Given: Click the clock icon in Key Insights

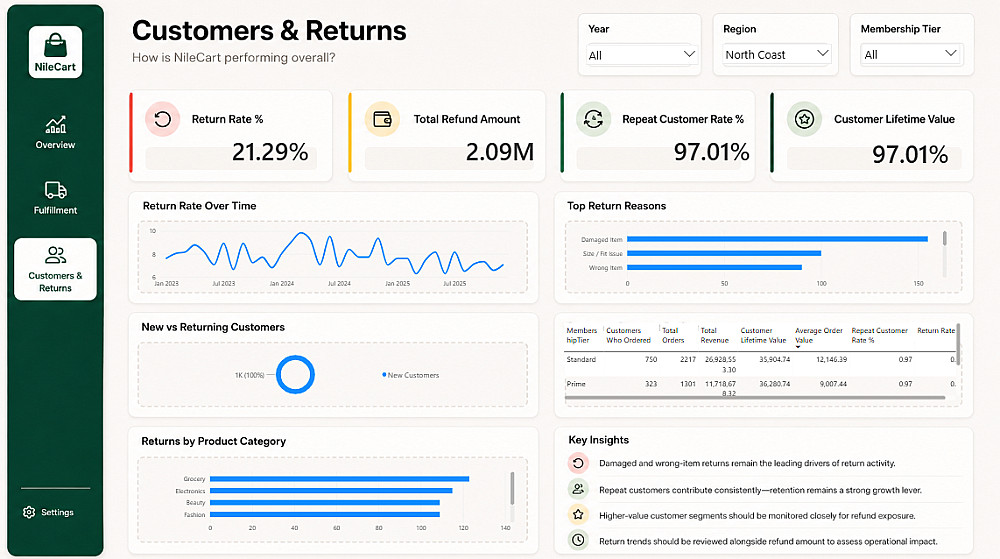Looking at the screenshot, I should point(578,540).
